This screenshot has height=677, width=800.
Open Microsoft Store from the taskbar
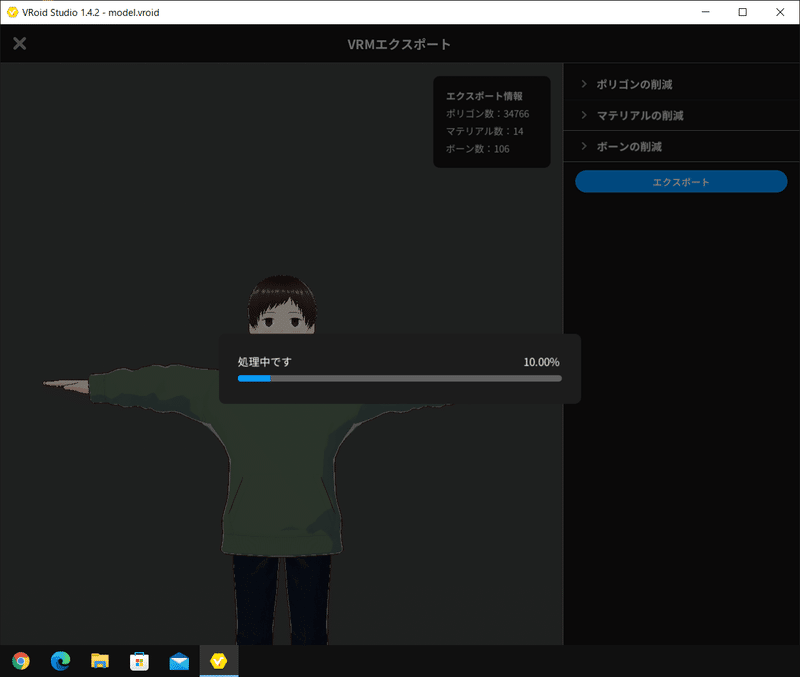[x=139, y=661]
